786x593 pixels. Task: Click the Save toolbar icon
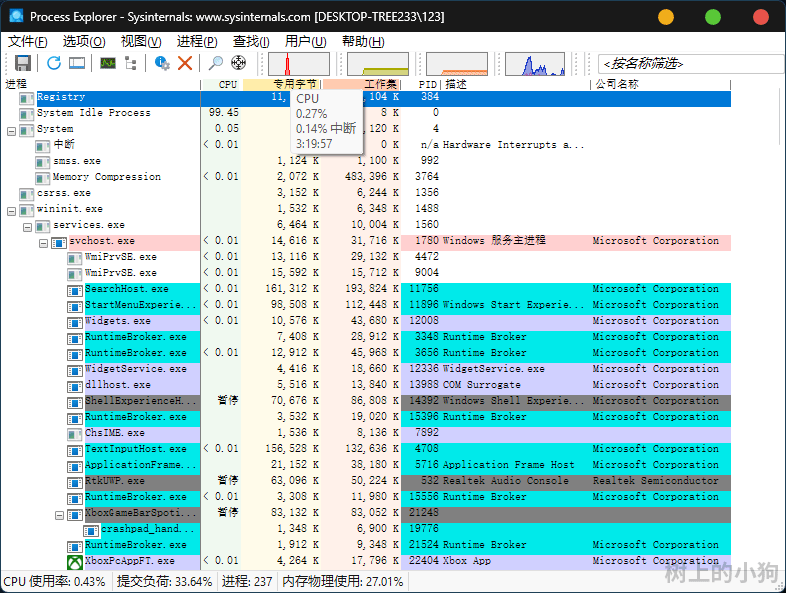(22, 63)
